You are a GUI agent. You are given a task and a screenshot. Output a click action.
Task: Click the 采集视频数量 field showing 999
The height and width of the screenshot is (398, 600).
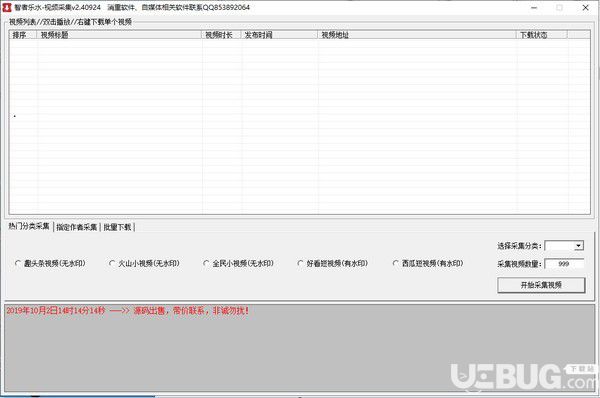[x=564, y=264]
